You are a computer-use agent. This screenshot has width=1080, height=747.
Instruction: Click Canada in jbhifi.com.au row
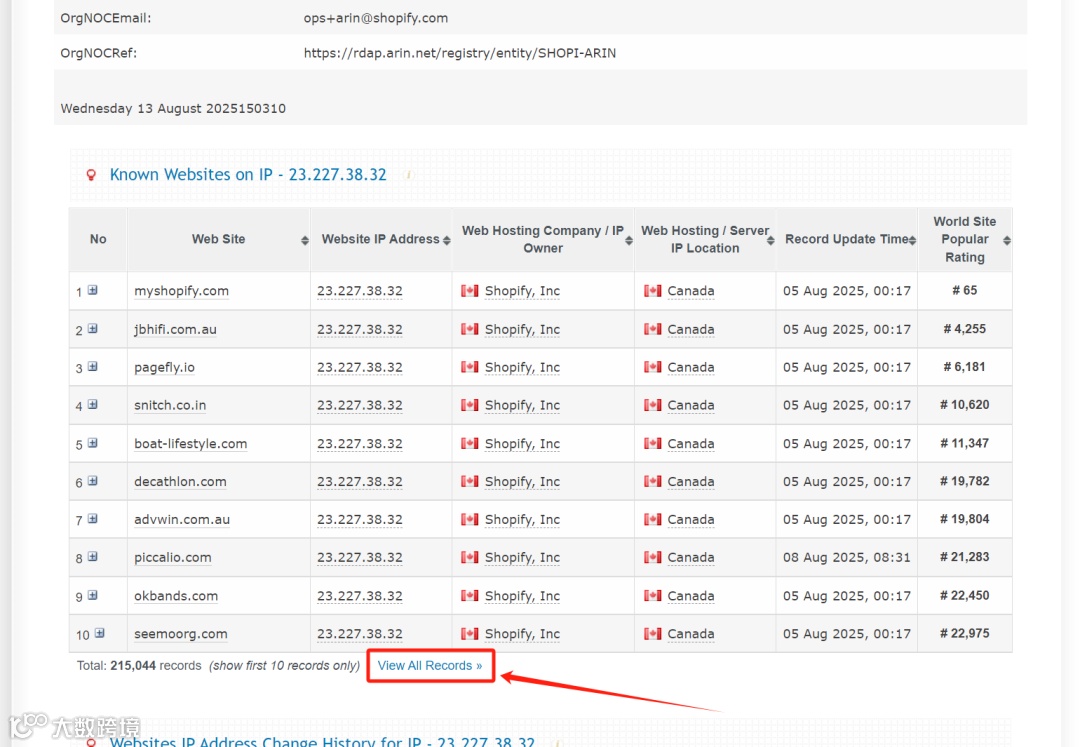690,329
